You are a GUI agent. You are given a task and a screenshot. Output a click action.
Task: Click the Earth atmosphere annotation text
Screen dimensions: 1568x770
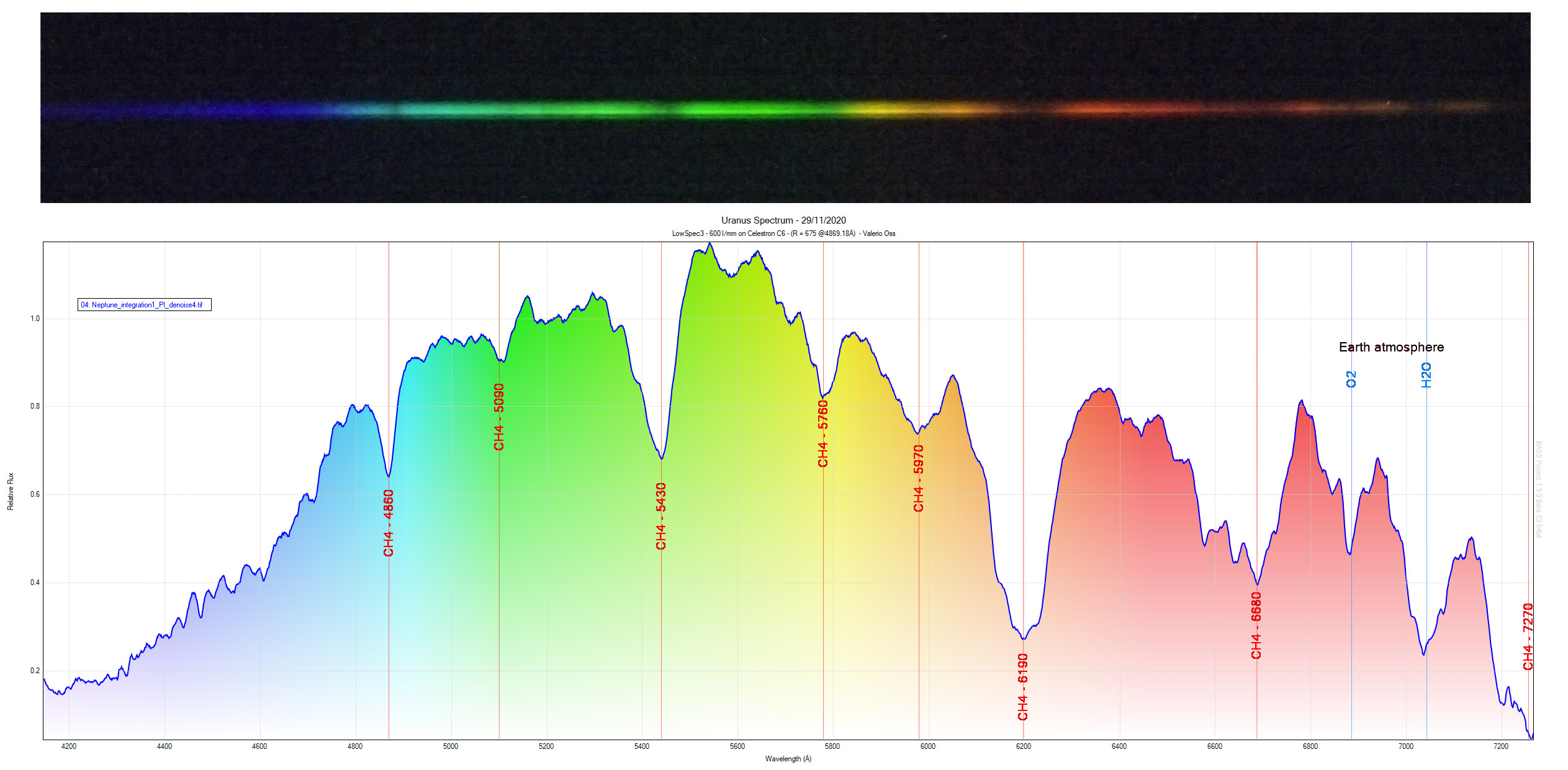tap(1391, 347)
